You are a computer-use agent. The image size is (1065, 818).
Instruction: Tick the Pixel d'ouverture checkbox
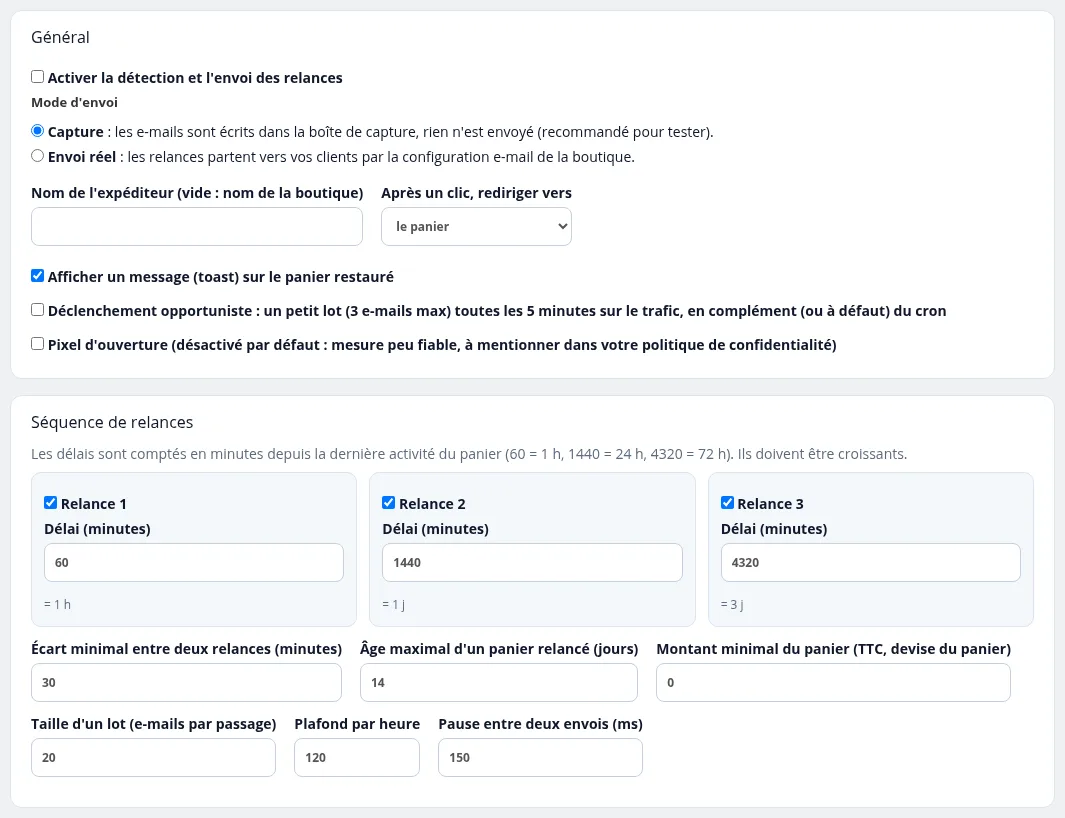click(x=37, y=344)
